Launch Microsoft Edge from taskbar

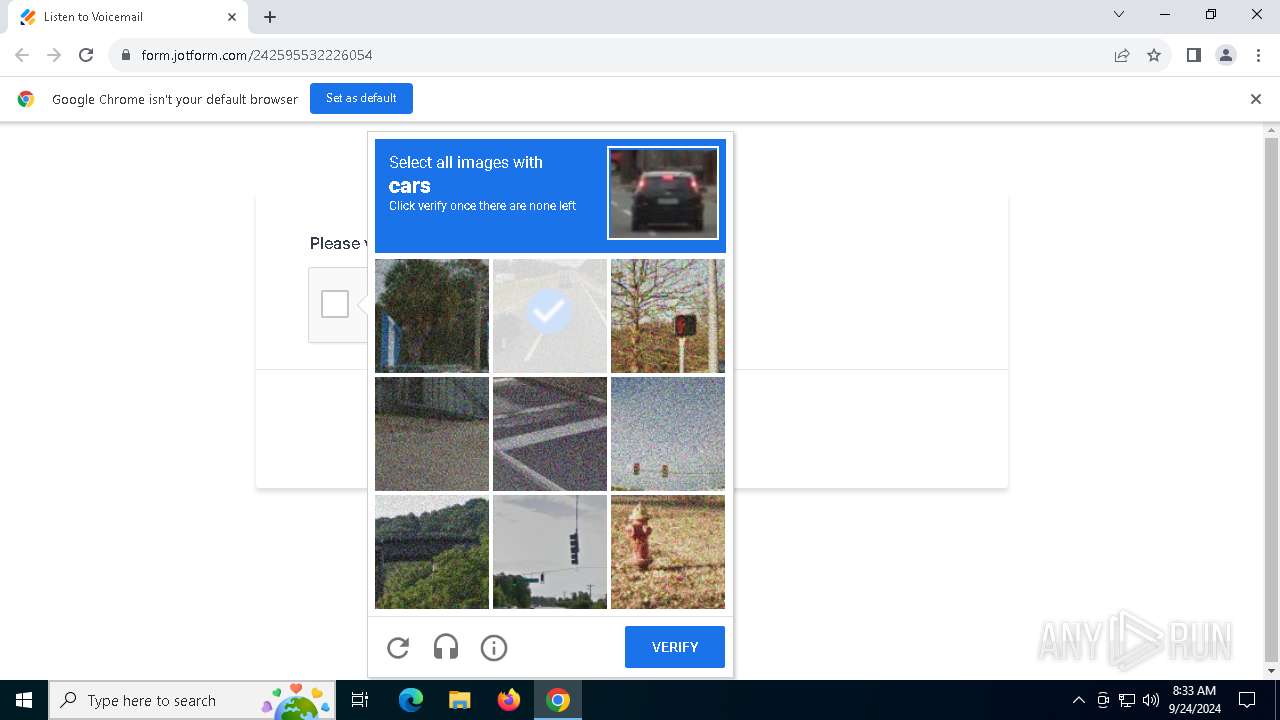point(411,700)
